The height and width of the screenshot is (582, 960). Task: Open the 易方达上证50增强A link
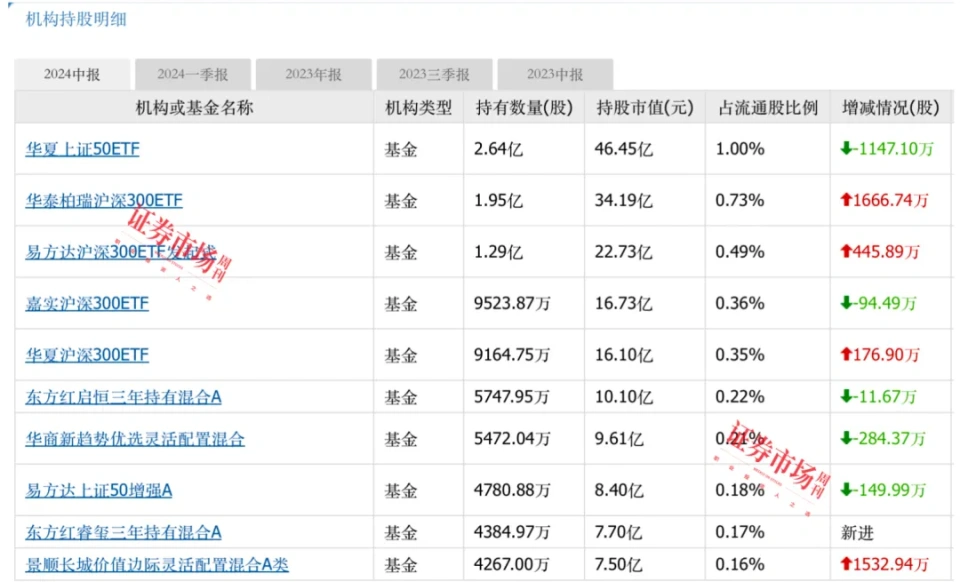[99, 490]
